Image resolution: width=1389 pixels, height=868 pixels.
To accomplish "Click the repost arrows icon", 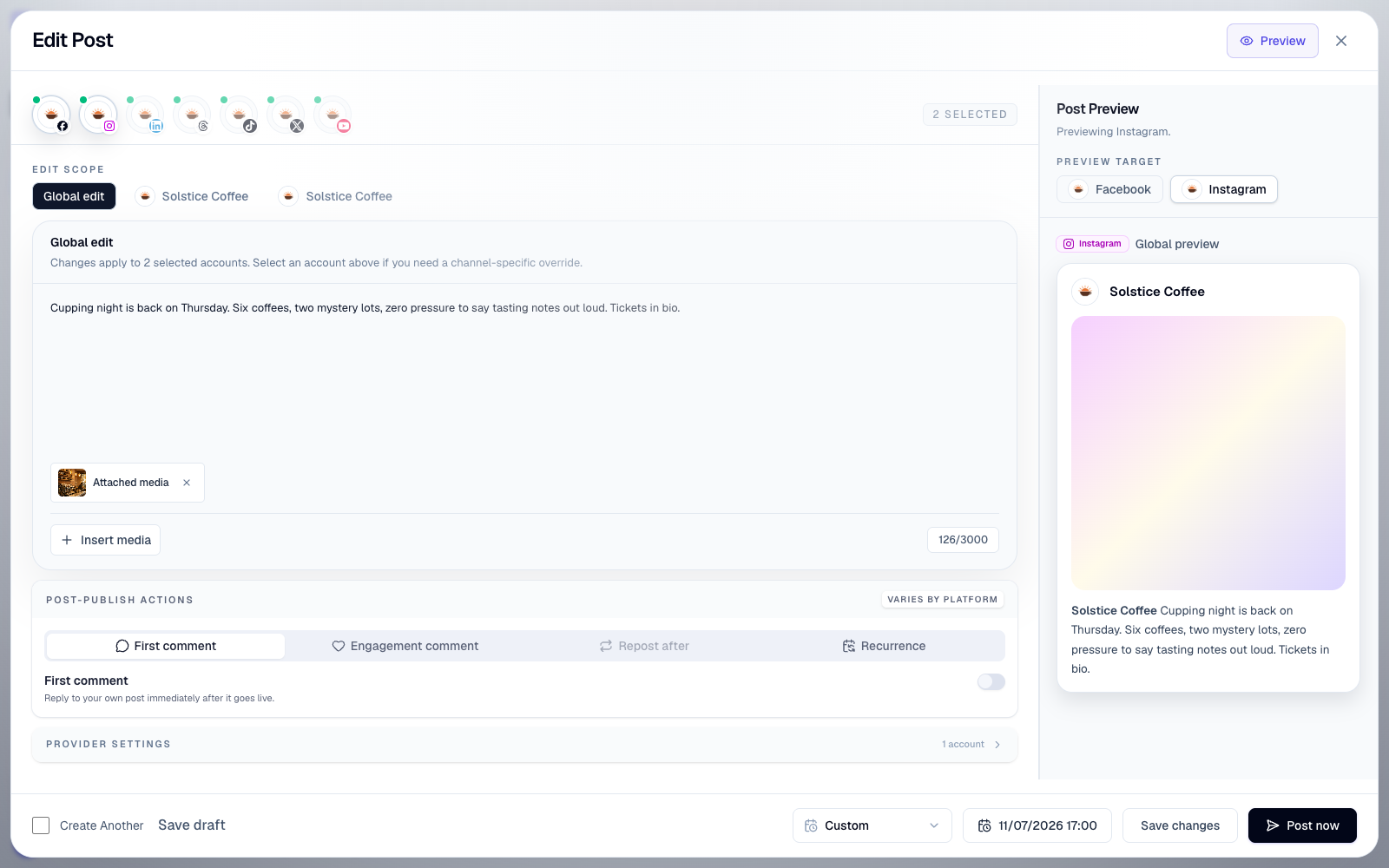I will tap(606, 646).
